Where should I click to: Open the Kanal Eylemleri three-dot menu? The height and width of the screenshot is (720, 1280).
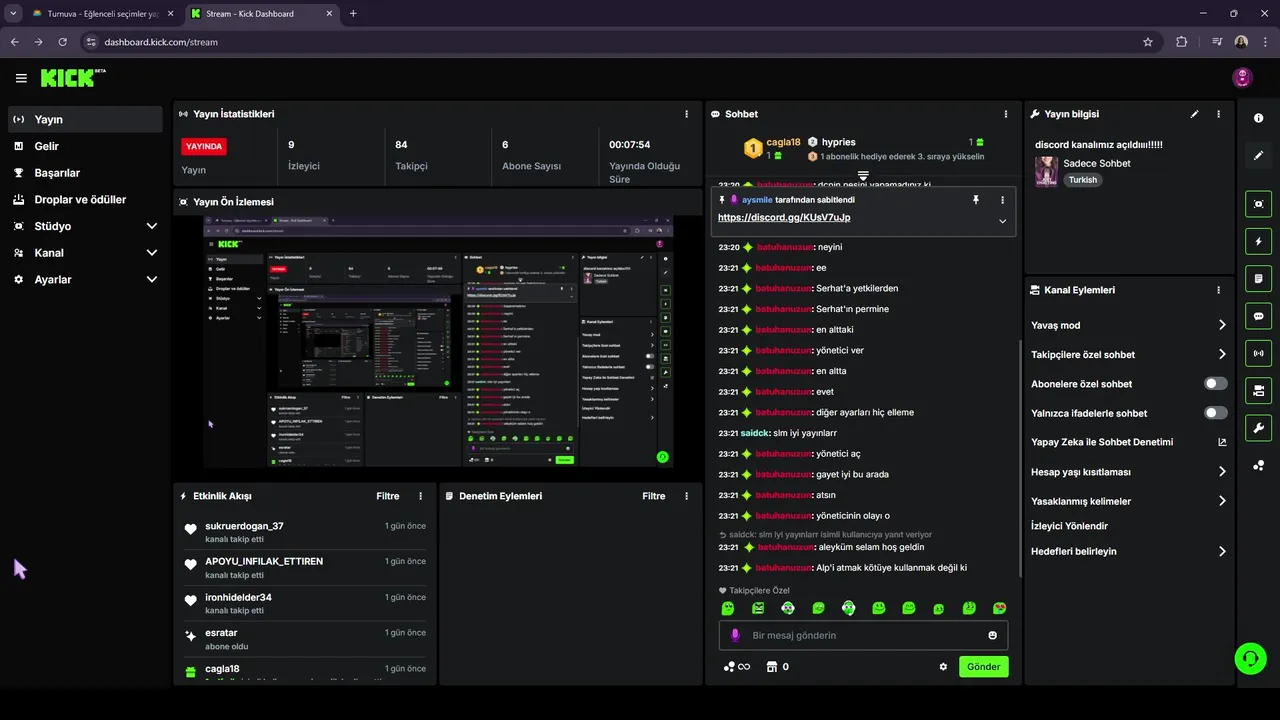click(x=1218, y=290)
